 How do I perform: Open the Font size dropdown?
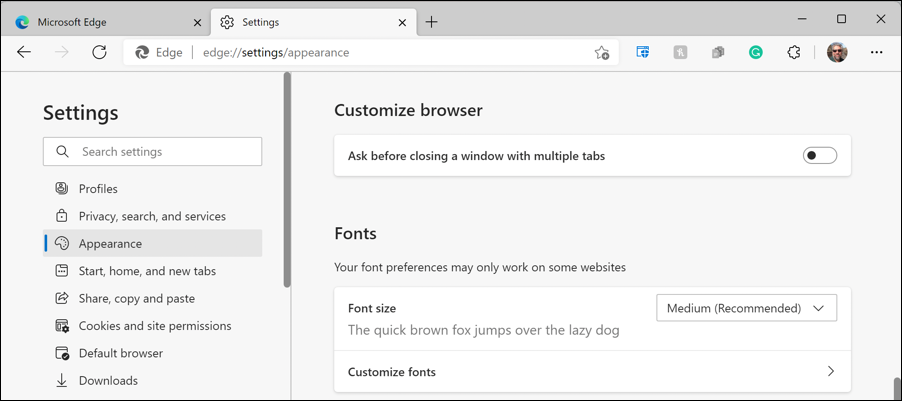[746, 308]
